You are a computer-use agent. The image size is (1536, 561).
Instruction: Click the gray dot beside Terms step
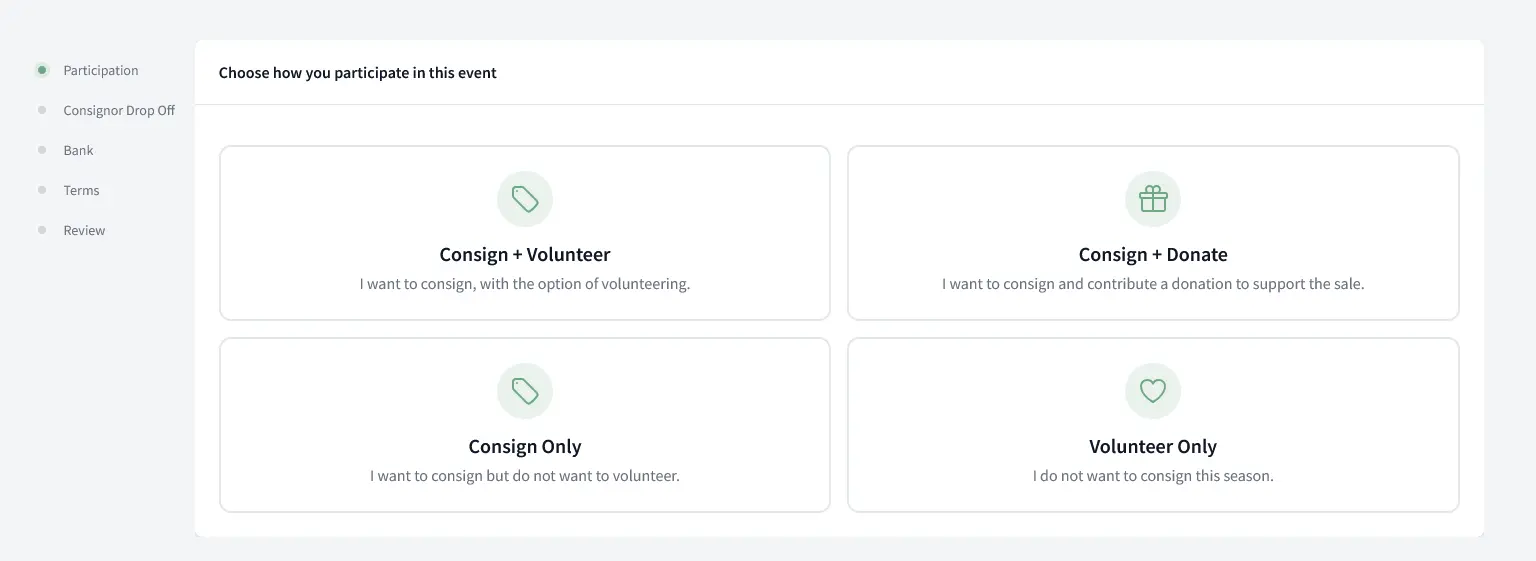(x=42, y=190)
